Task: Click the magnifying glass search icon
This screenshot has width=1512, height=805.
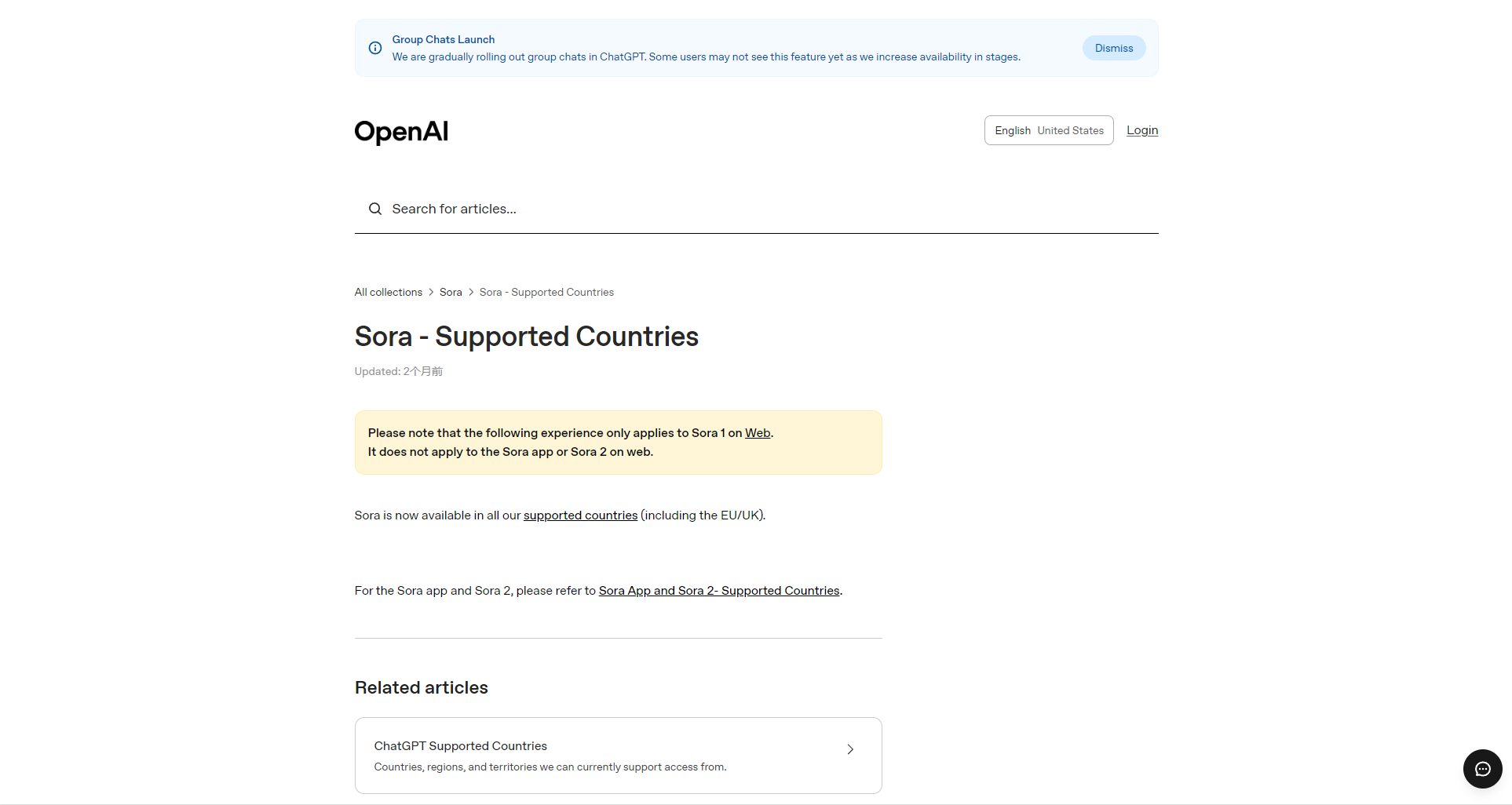Action: [x=375, y=209]
